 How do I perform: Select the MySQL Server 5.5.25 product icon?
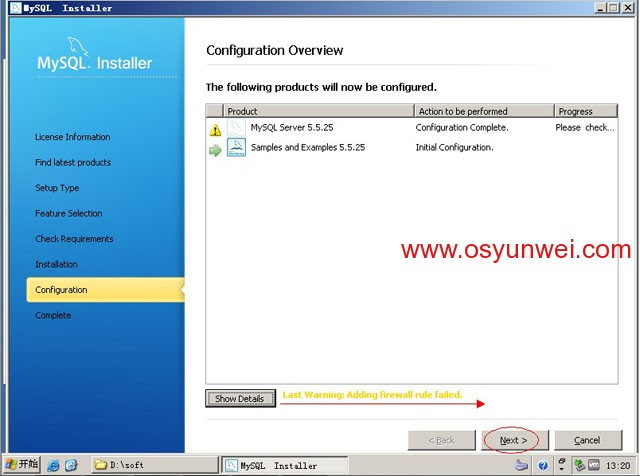[x=236, y=128]
